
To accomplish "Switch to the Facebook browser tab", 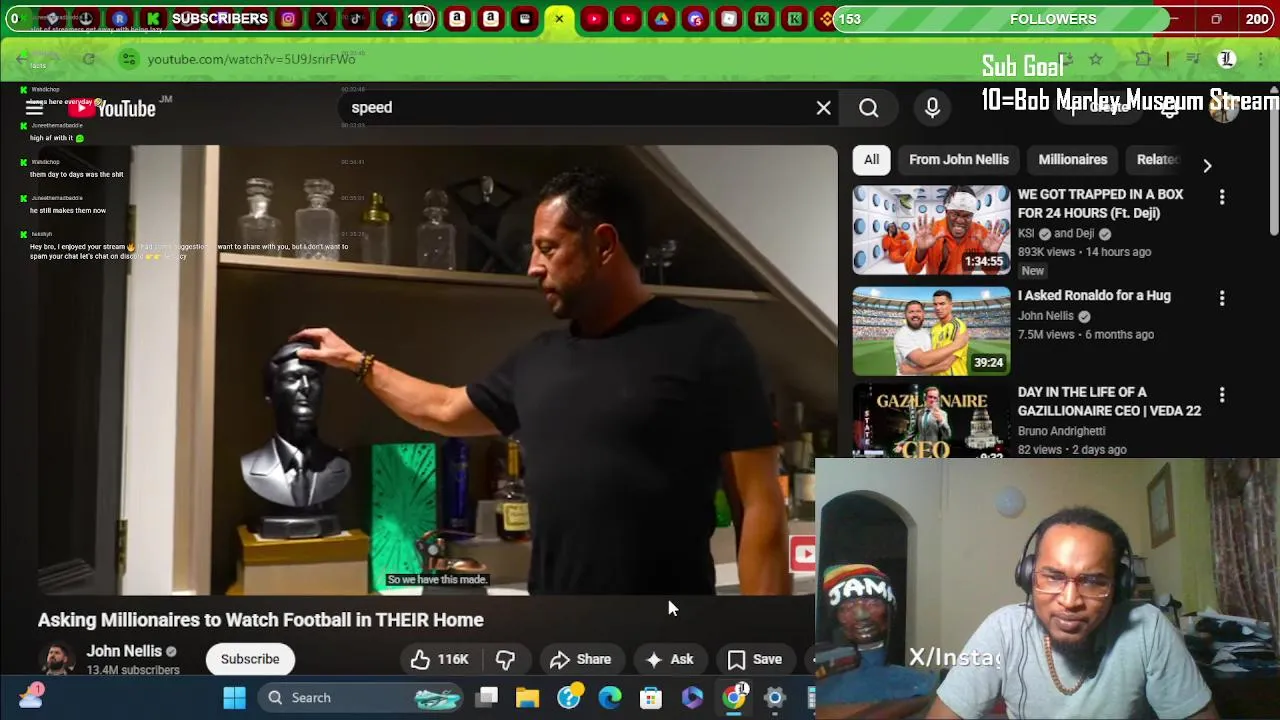I will point(389,19).
